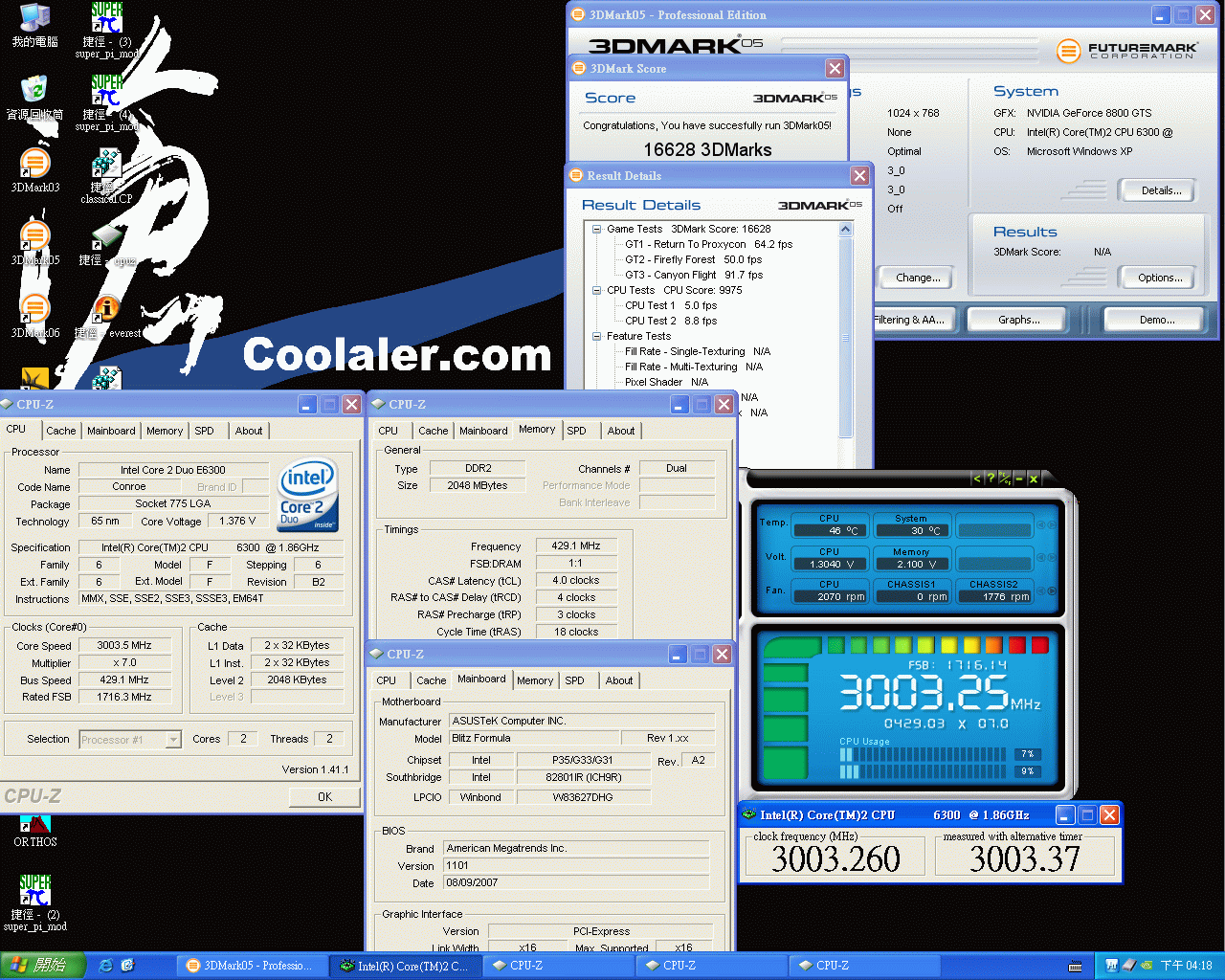This screenshot has height=980, width=1225.
Task: Collapse the CPU Tests tree node
Action: coord(596,290)
